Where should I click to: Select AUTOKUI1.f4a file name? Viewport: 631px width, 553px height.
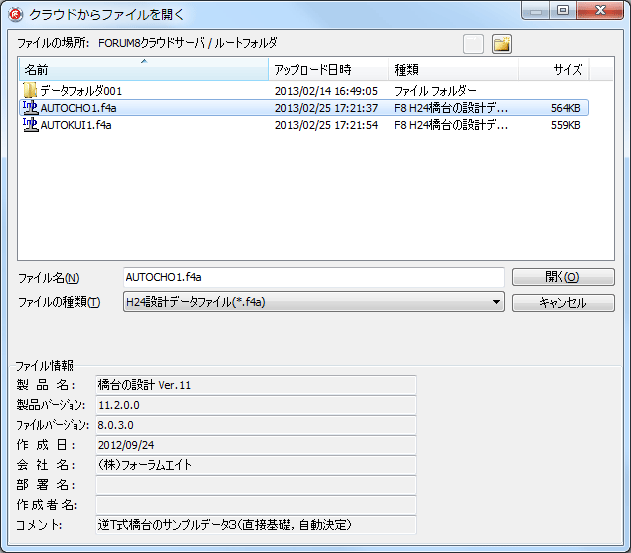pos(76,125)
